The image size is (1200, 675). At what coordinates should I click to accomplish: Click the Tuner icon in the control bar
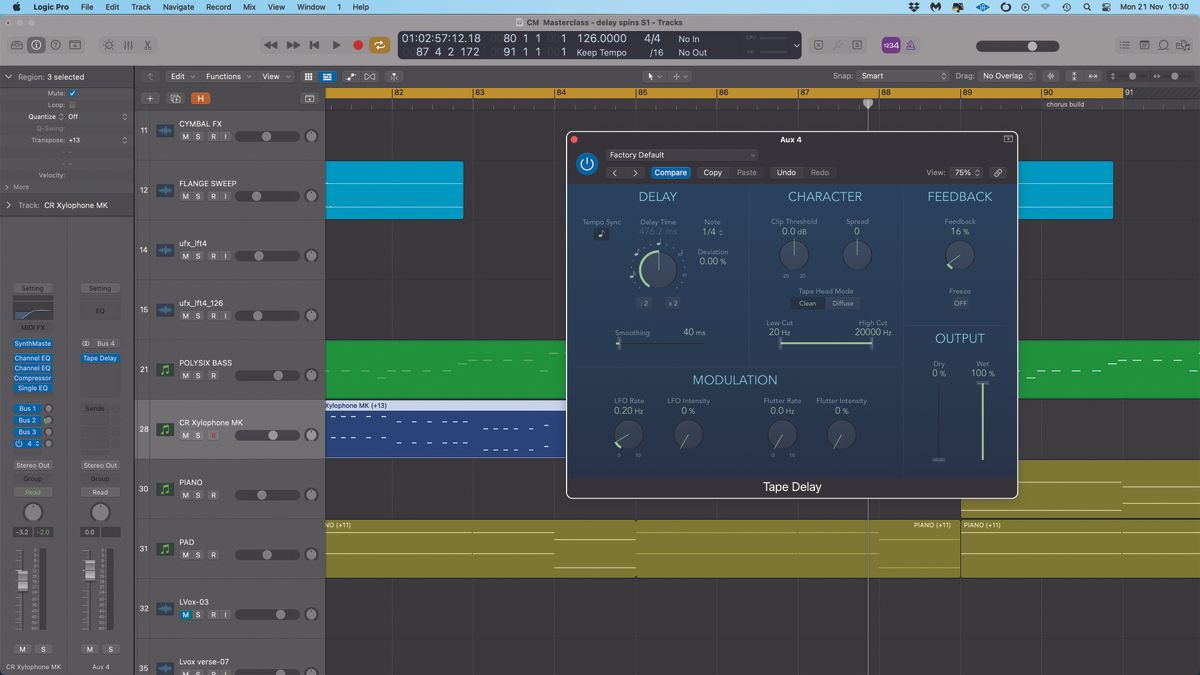click(x=838, y=45)
